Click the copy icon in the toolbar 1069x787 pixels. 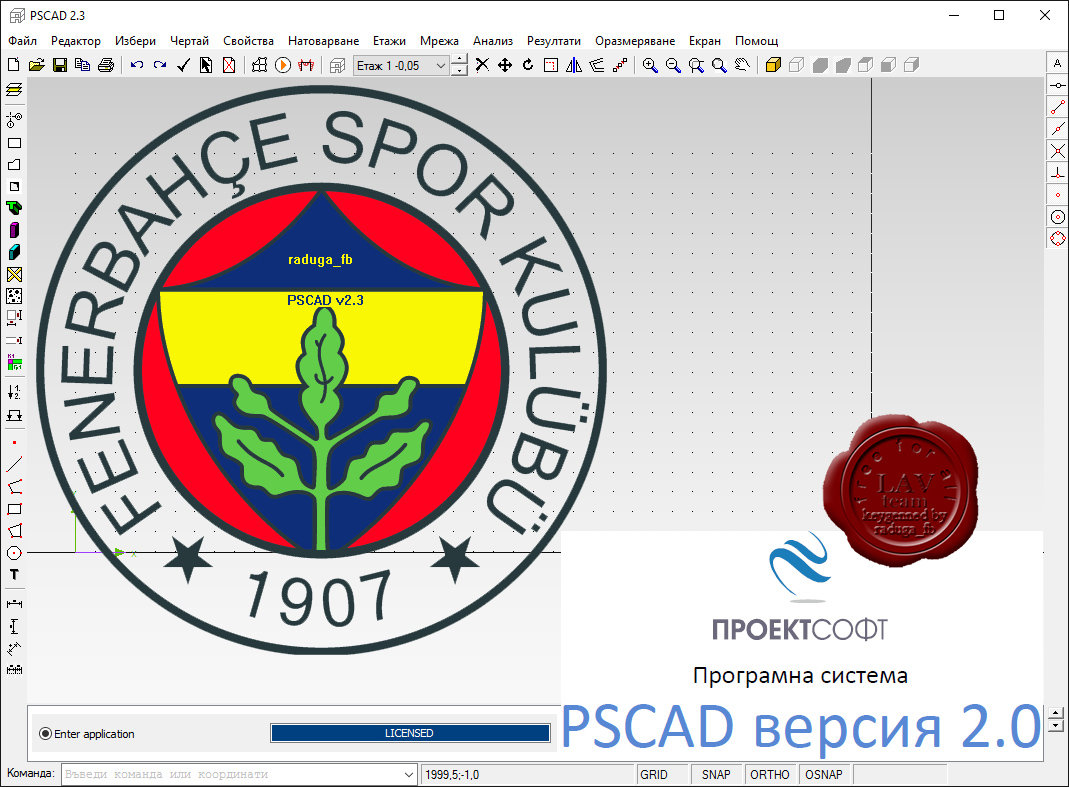[82, 65]
